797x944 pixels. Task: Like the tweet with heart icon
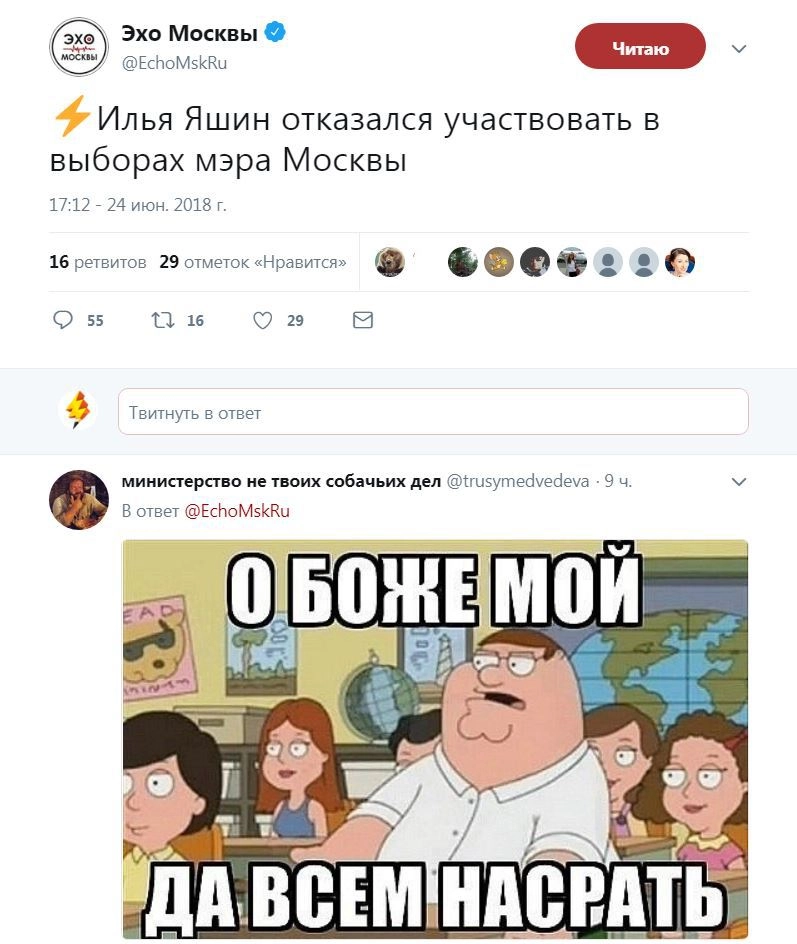[262, 320]
